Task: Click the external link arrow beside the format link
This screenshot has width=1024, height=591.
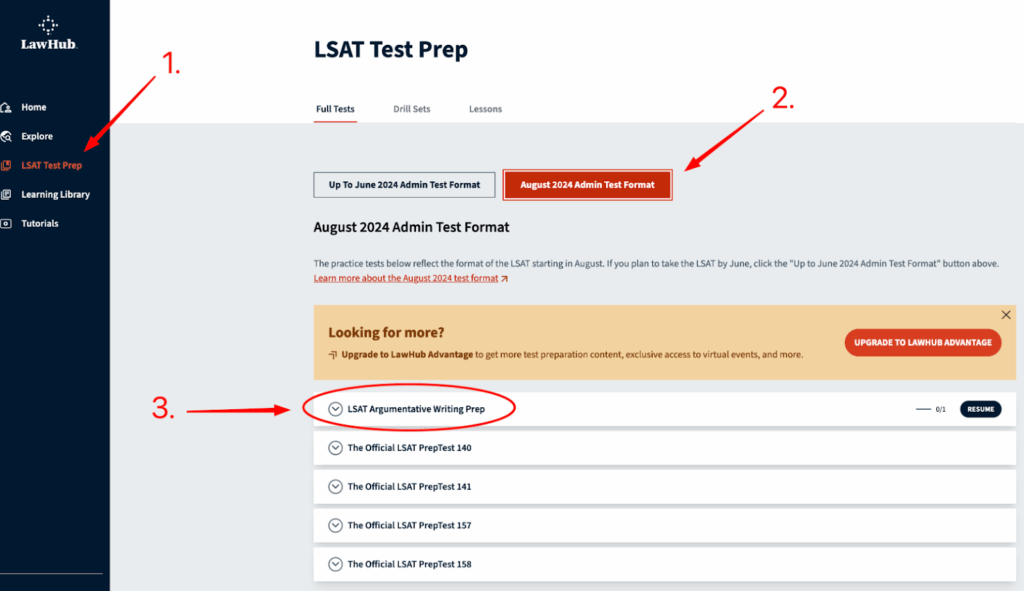Action: point(504,278)
